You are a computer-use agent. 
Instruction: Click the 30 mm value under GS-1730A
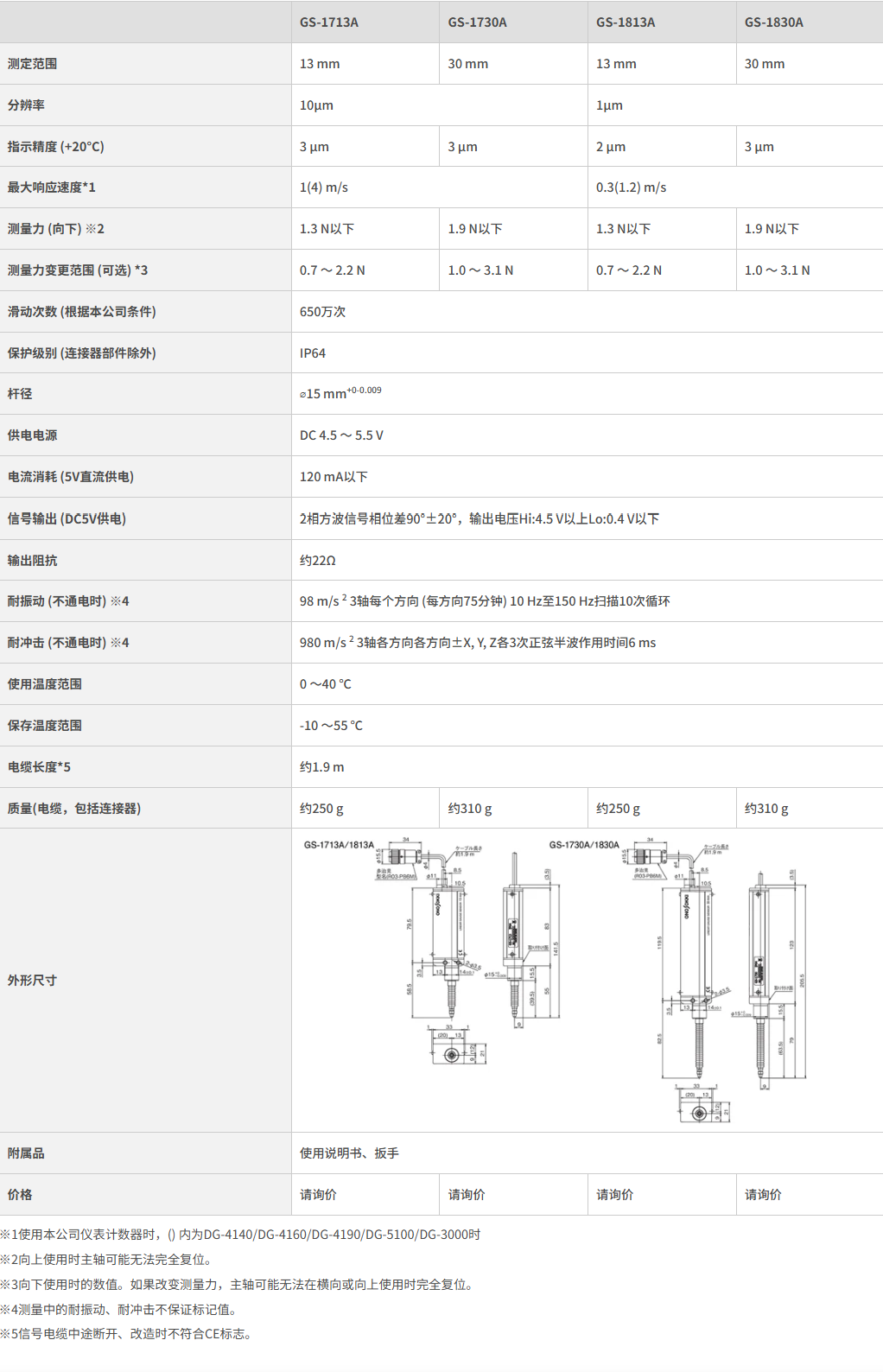468,64
